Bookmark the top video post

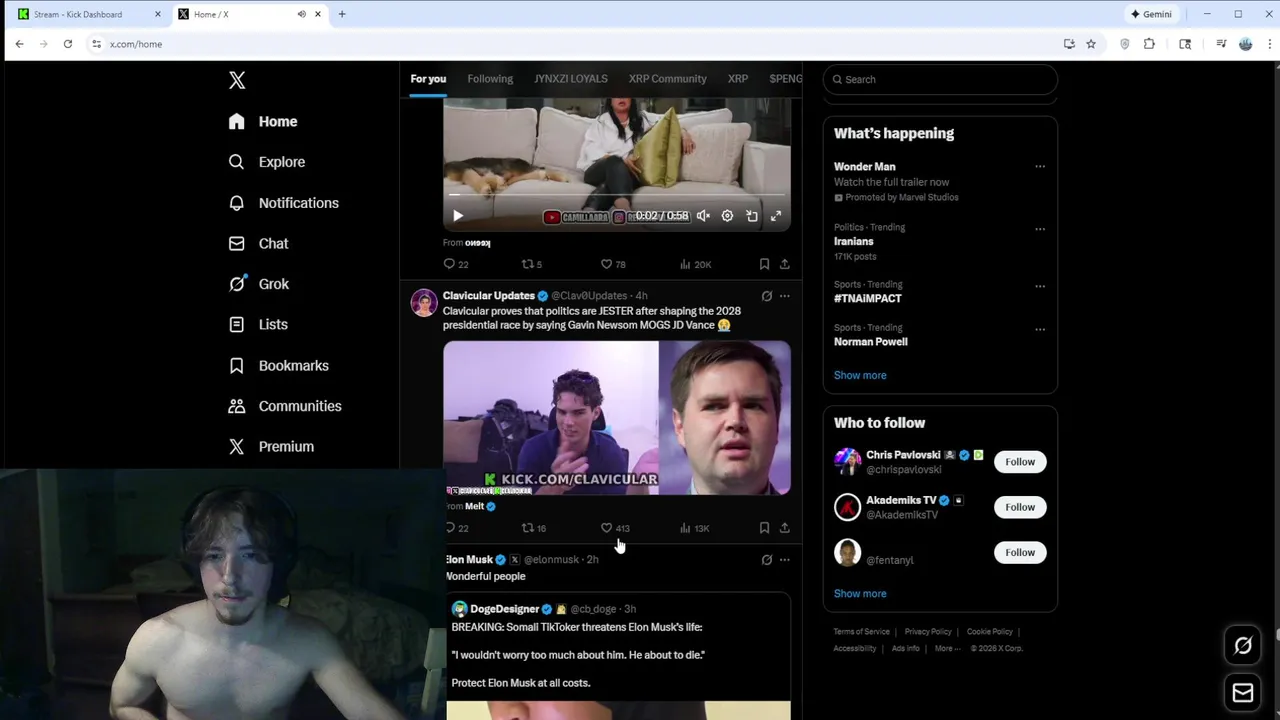764,264
